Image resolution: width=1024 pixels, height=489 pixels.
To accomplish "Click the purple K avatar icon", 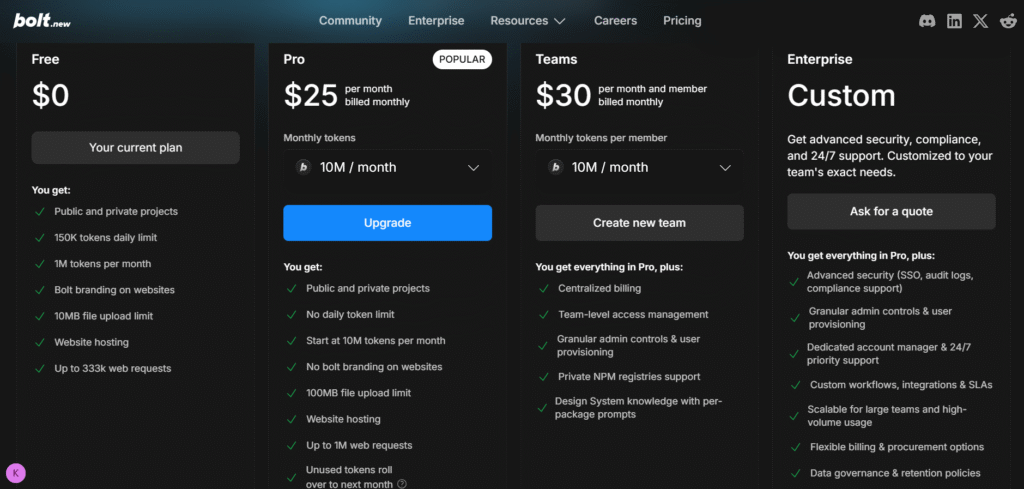I will [16, 473].
